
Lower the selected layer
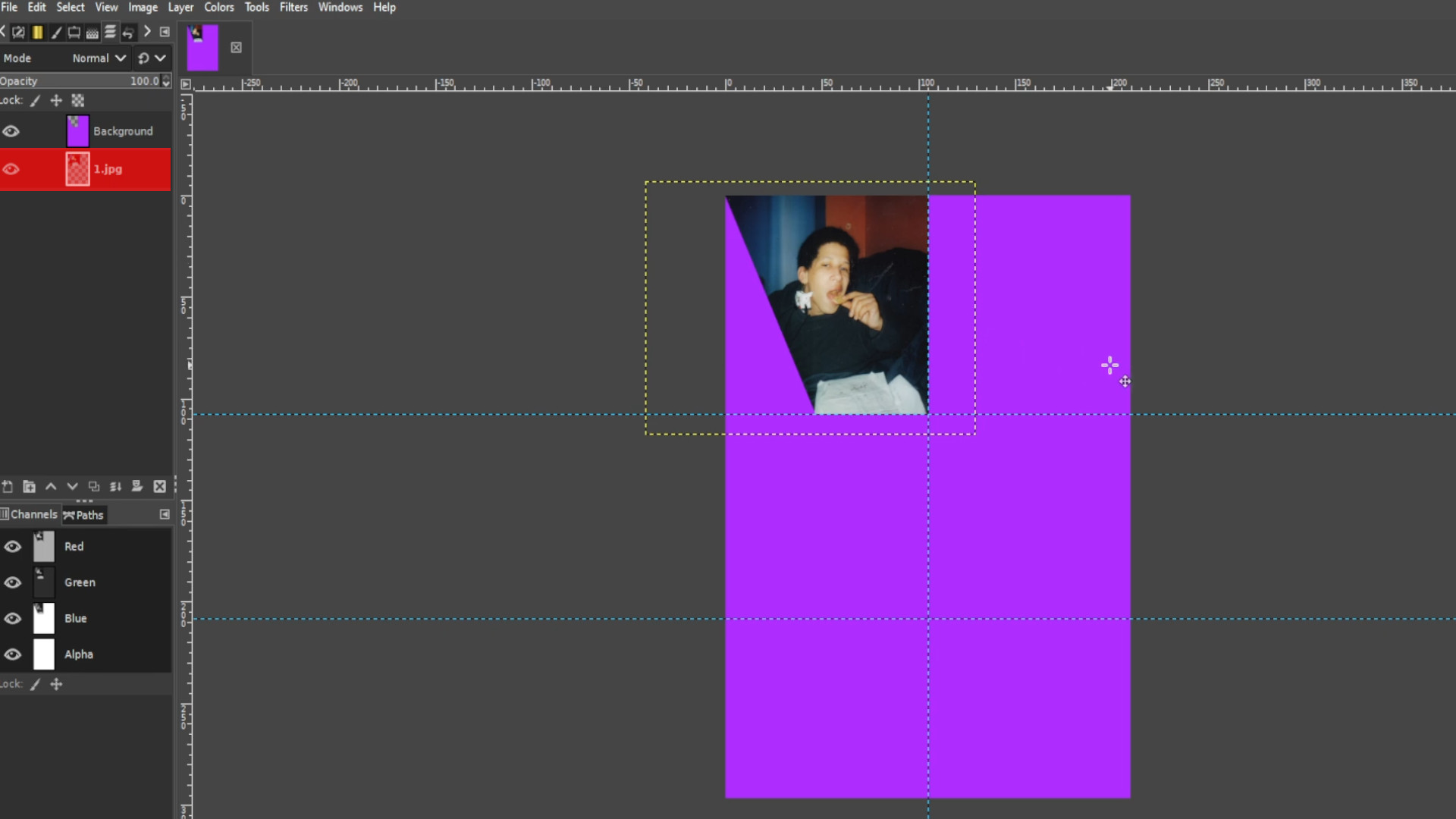click(x=72, y=486)
